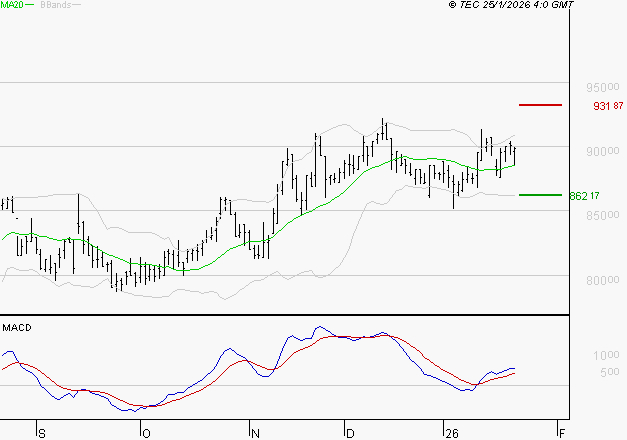This screenshot has height=440, width=627.
Task: Click the green support level line
Action: click(540, 195)
